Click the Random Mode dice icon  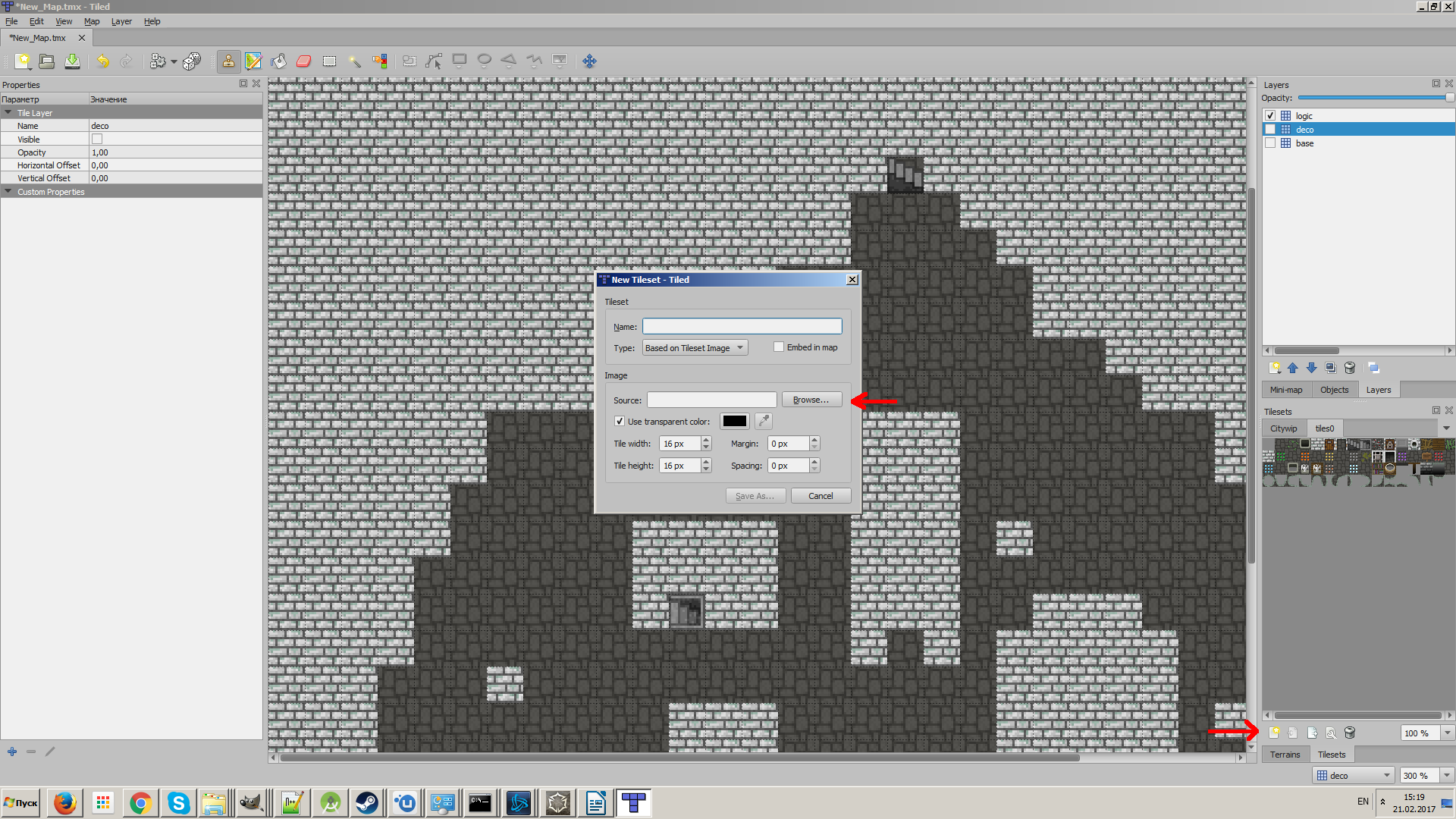coord(192,61)
